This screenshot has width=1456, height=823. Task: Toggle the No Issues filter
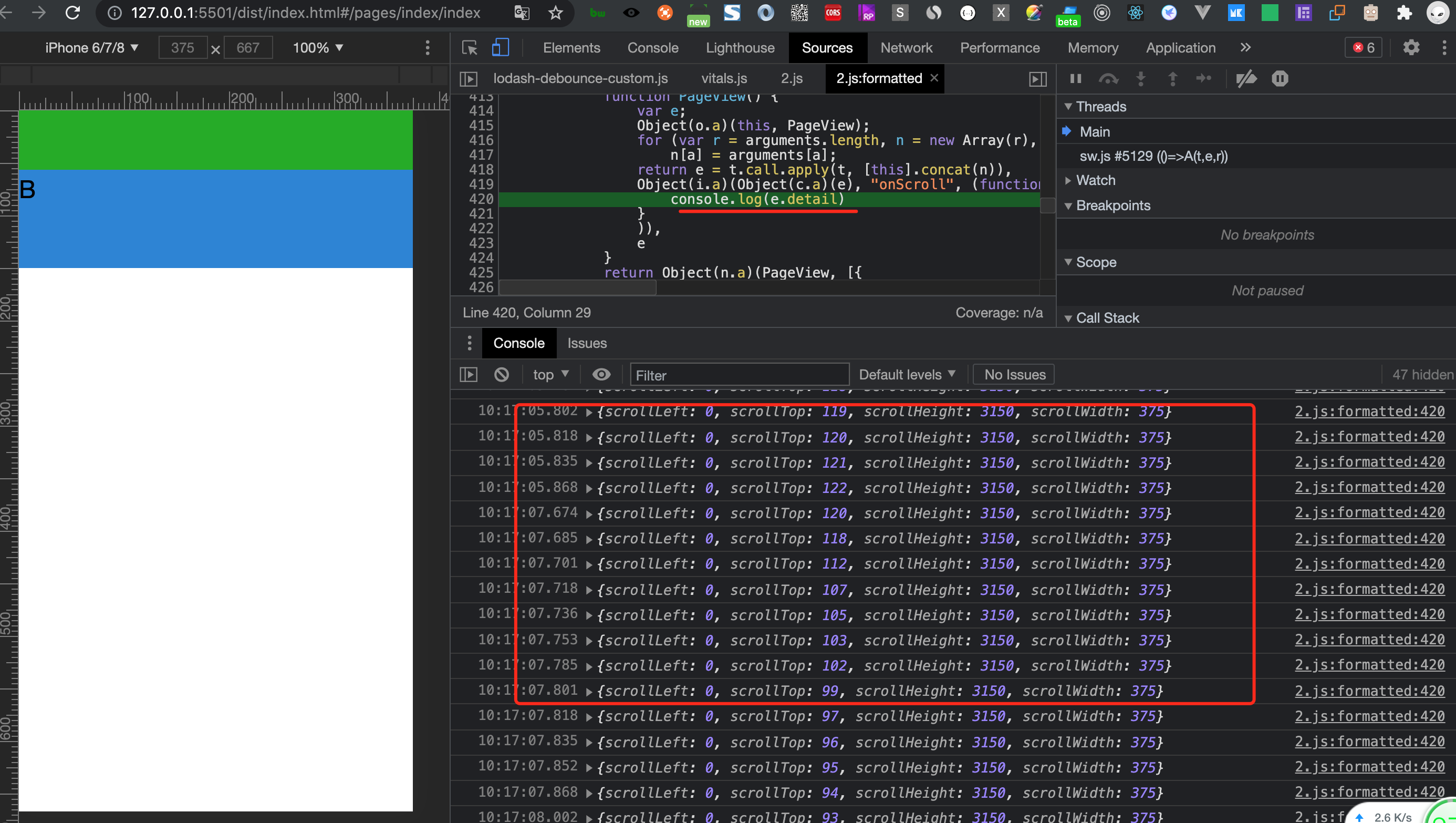(x=1013, y=374)
